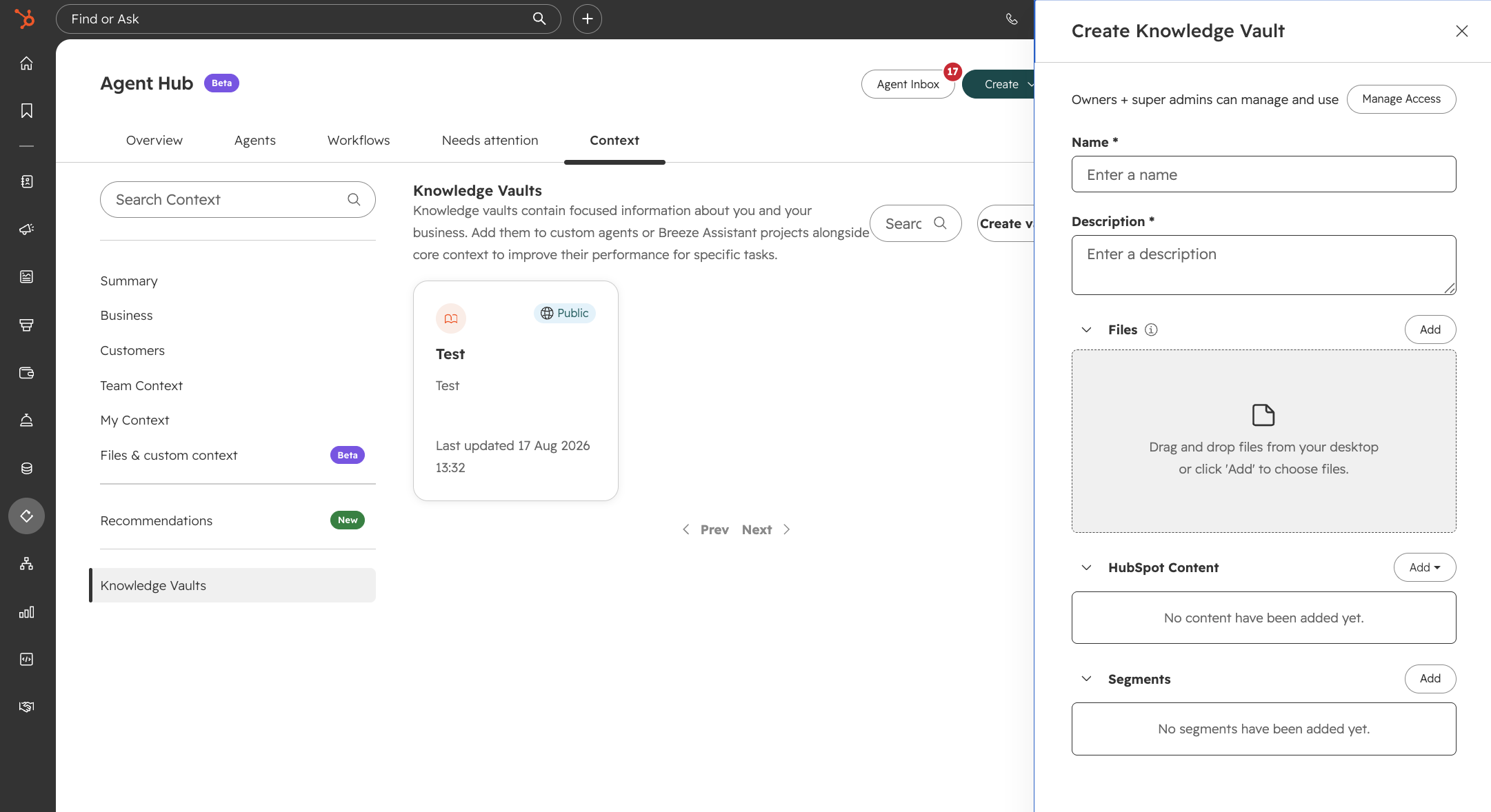Viewport: 1491px width, 812px height.
Task: Open Business in the context menu
Action: tap(126, 315)
